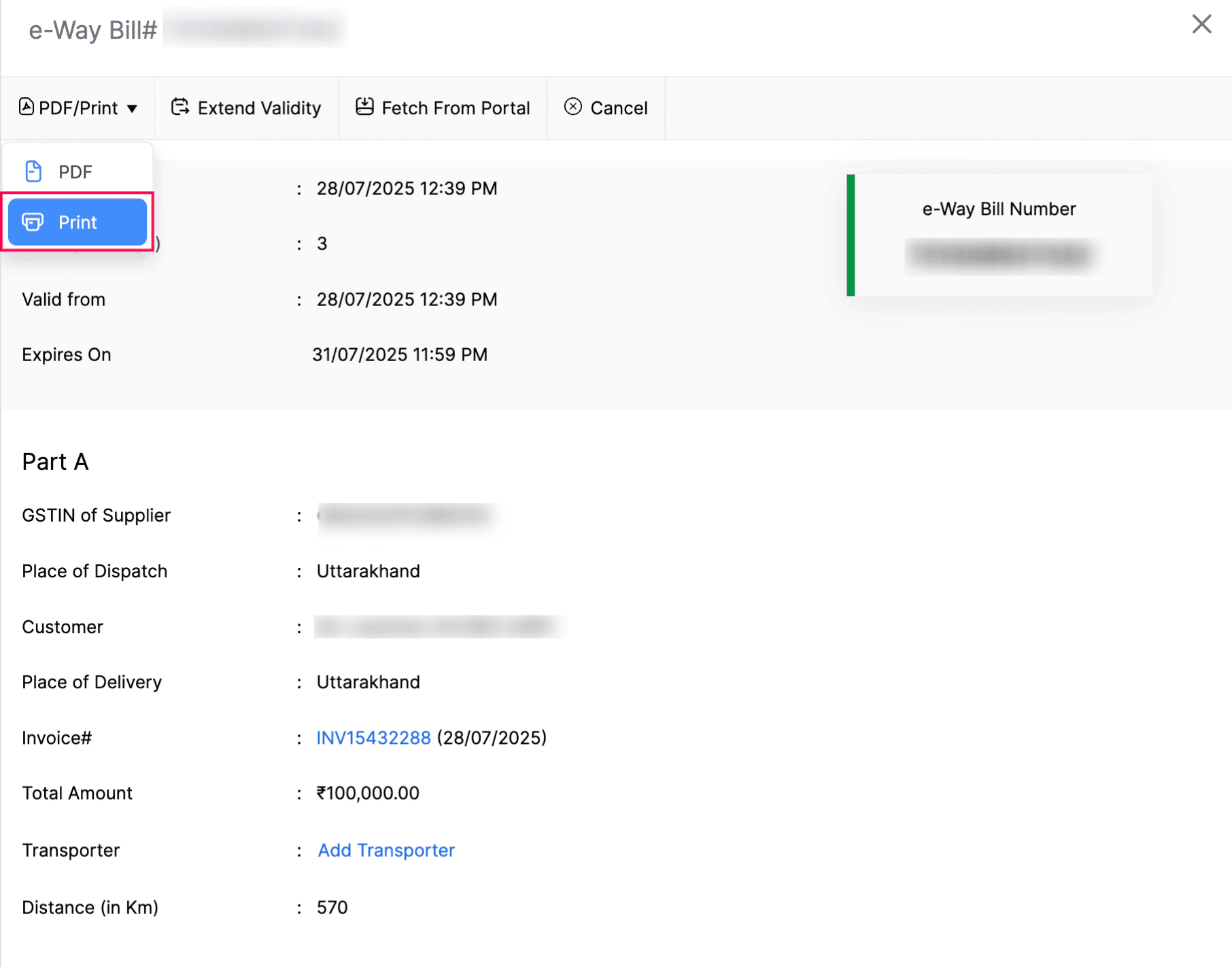This screenshot has height=967, width=1232.
Task: Select the Print menu option text
Action: (x=78, y=222)
